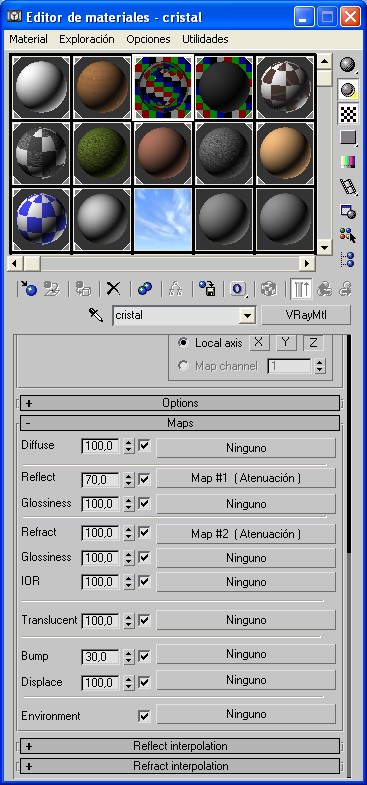Viewport: 367px width, 785px height.
Task: Pick material with the eyedropper icon
Action: (x=96, y=315)
